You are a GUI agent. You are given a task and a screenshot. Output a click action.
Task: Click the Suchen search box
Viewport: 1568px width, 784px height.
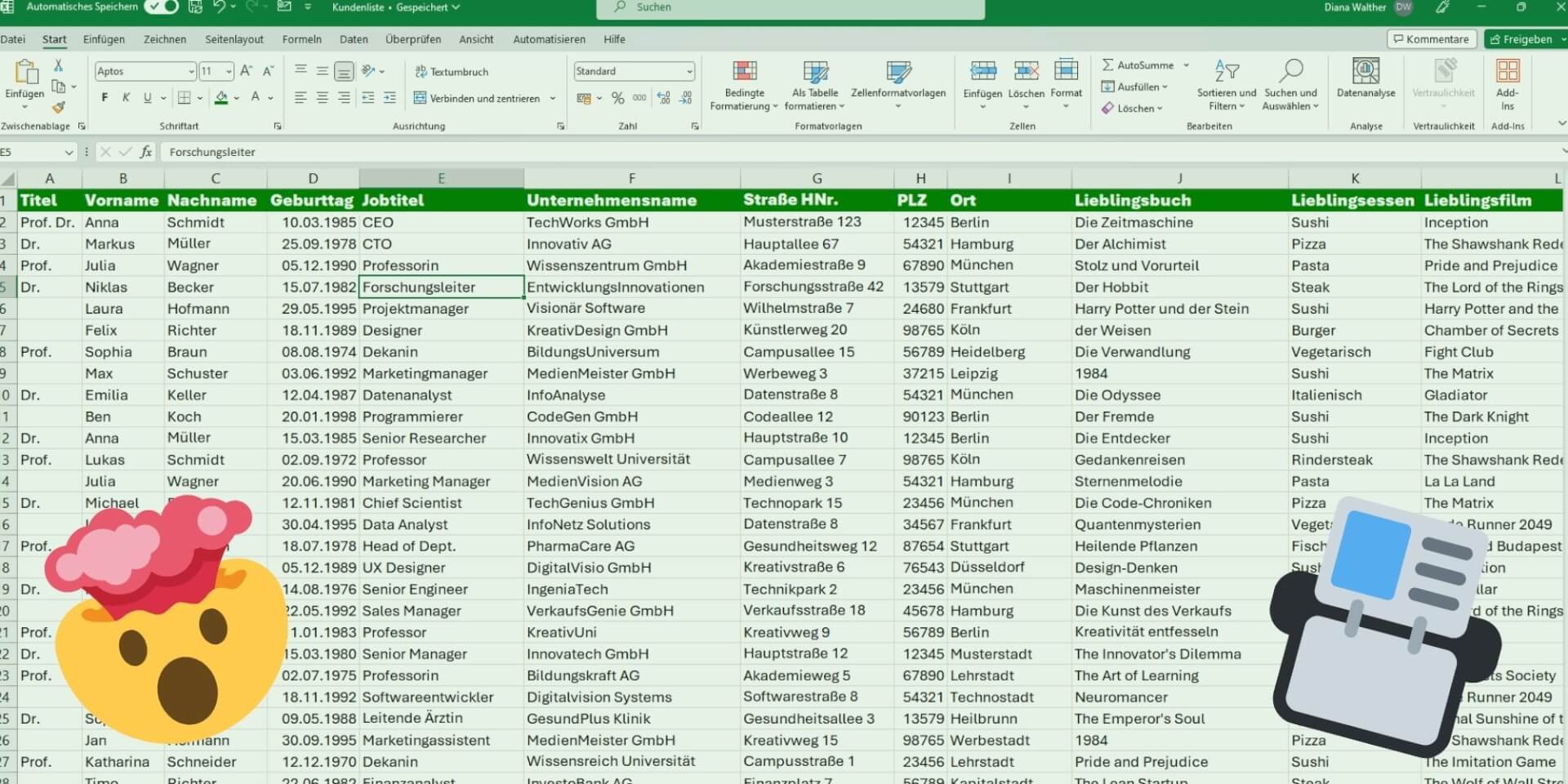pos(790,8)
